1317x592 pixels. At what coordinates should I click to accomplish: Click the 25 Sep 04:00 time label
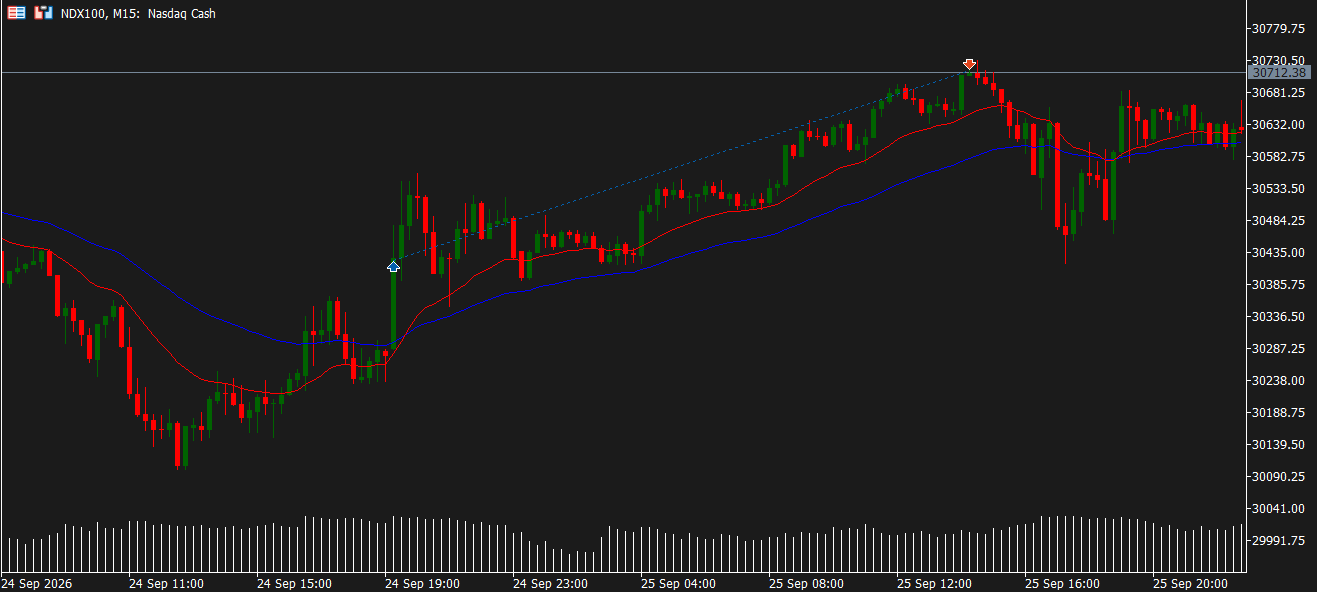678,583
